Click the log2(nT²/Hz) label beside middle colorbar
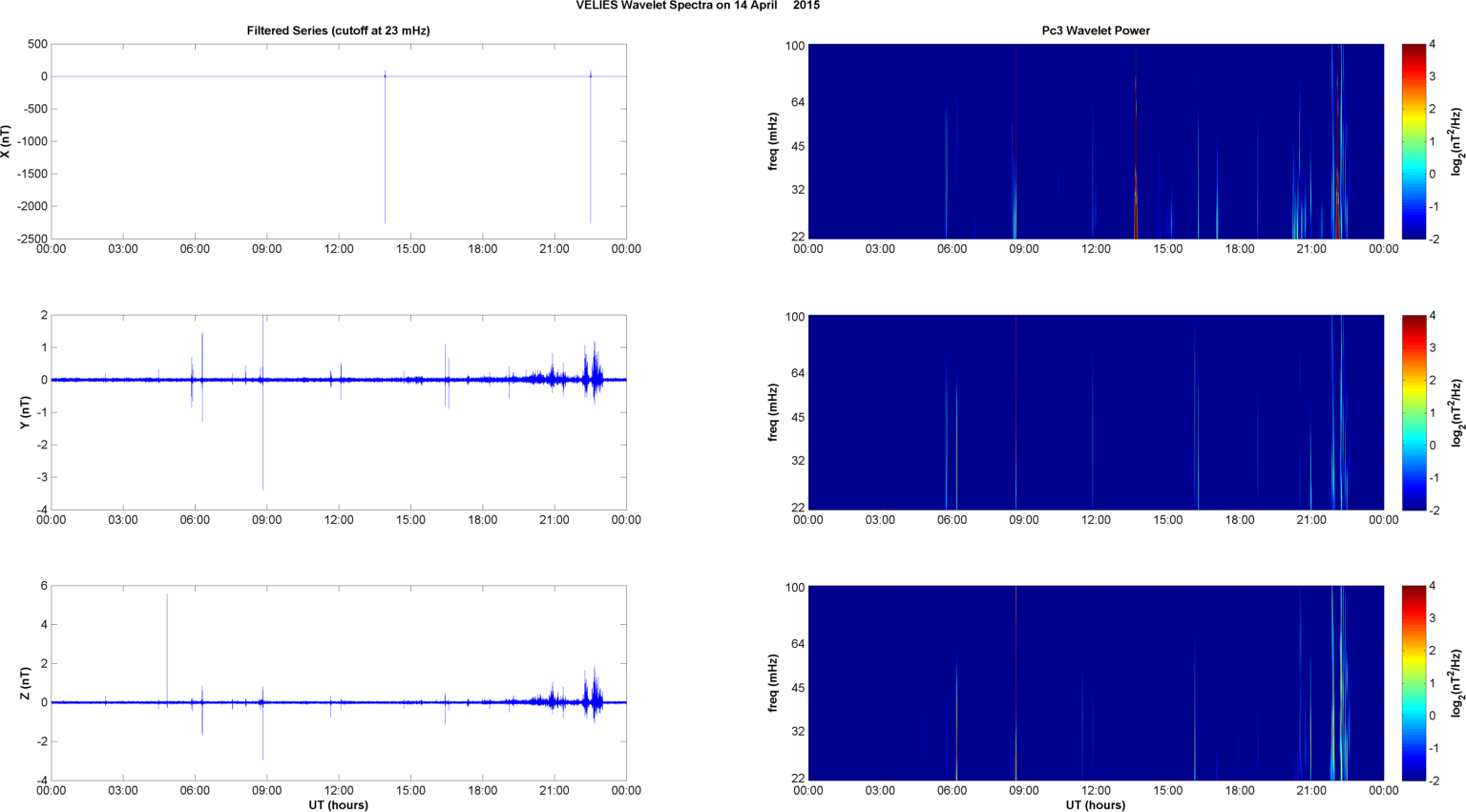The width and height of the screenshot is (1466, 812). [x=1456, y=412]
